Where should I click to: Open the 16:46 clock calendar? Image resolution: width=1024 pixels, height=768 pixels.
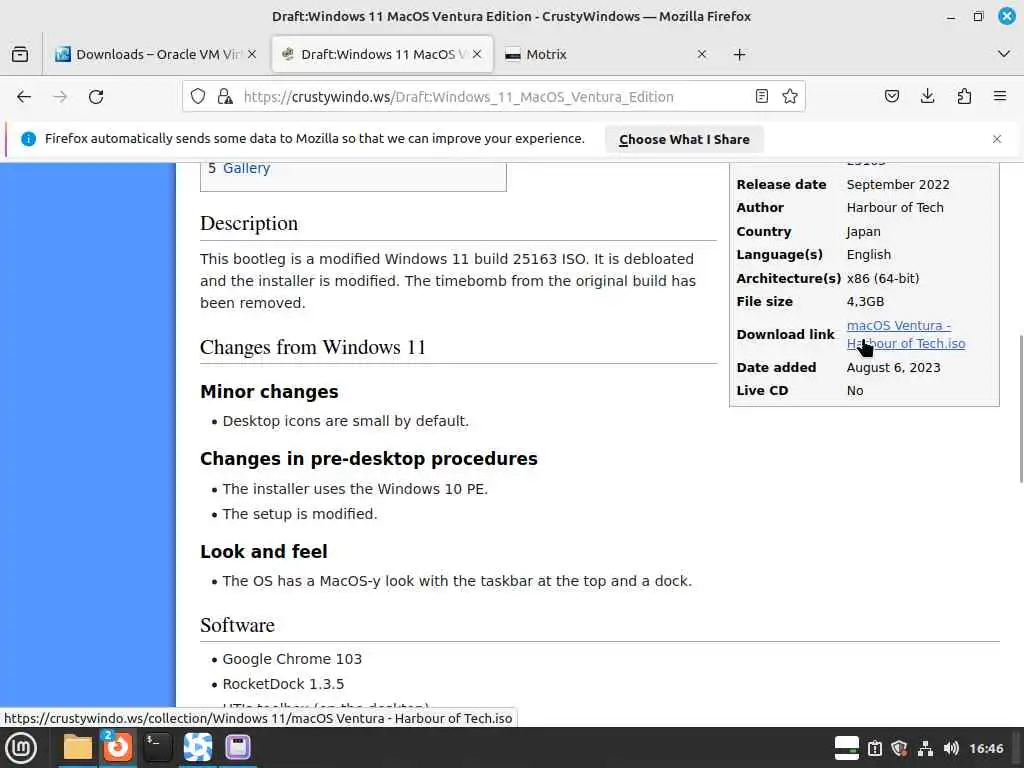coord(986,748)
